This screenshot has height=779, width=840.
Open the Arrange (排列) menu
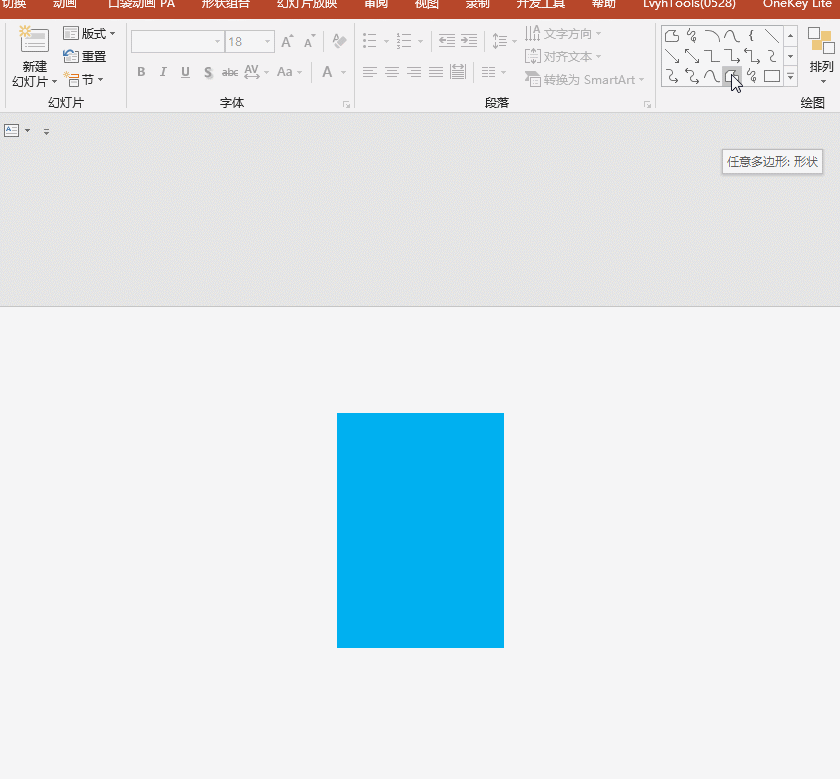[x=821, y=56]
